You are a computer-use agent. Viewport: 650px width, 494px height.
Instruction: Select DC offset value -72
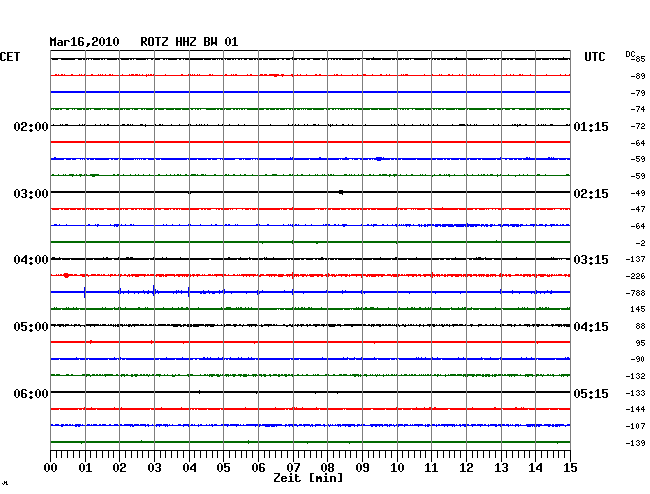click(x=638, y=126)
